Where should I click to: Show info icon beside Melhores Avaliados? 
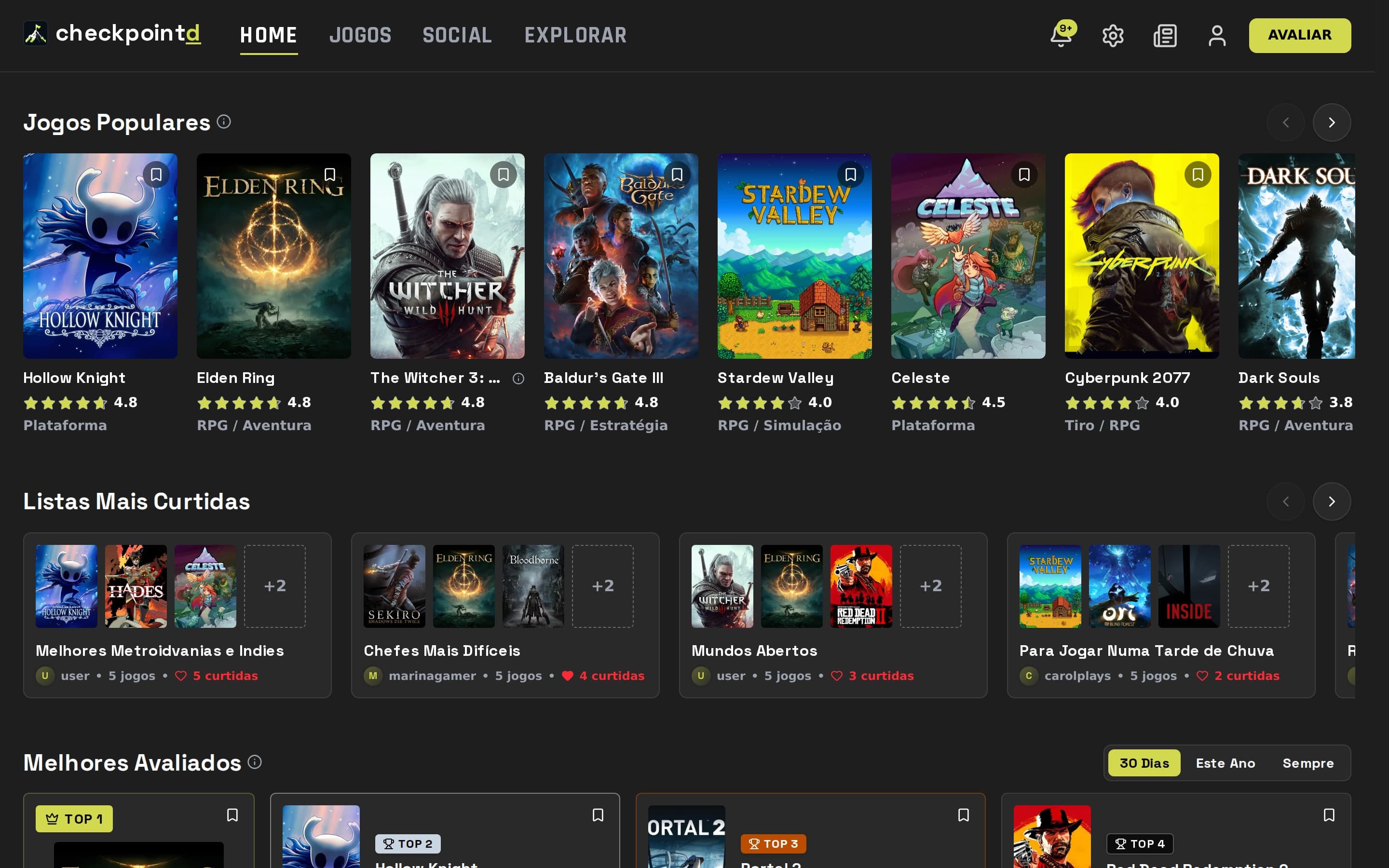[255, 762]
